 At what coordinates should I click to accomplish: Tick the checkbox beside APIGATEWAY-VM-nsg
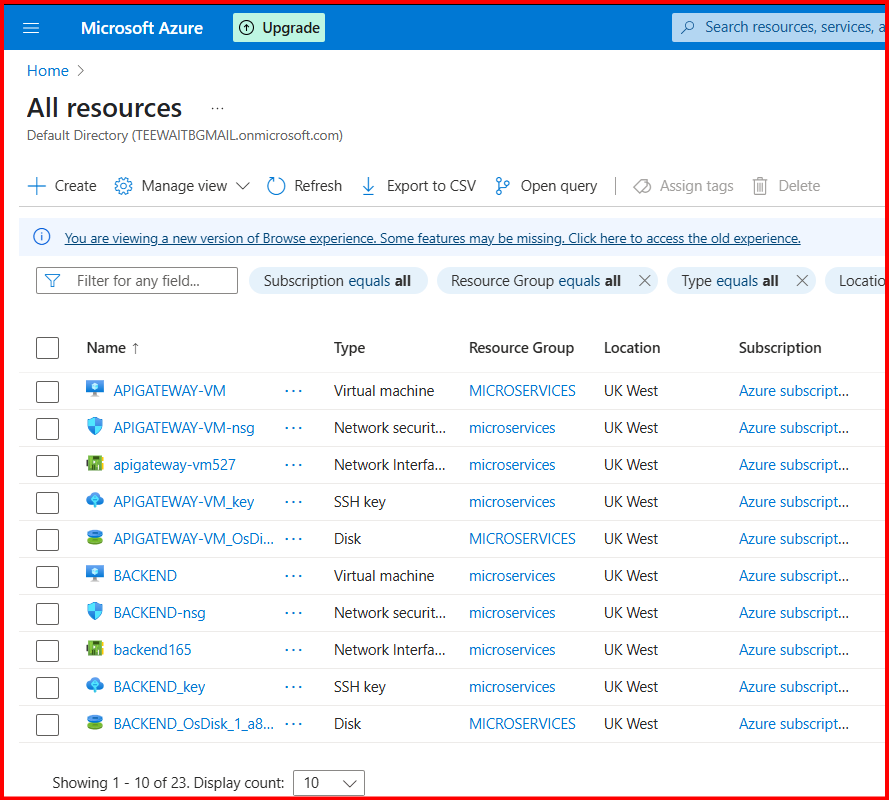tap(47, 428)
